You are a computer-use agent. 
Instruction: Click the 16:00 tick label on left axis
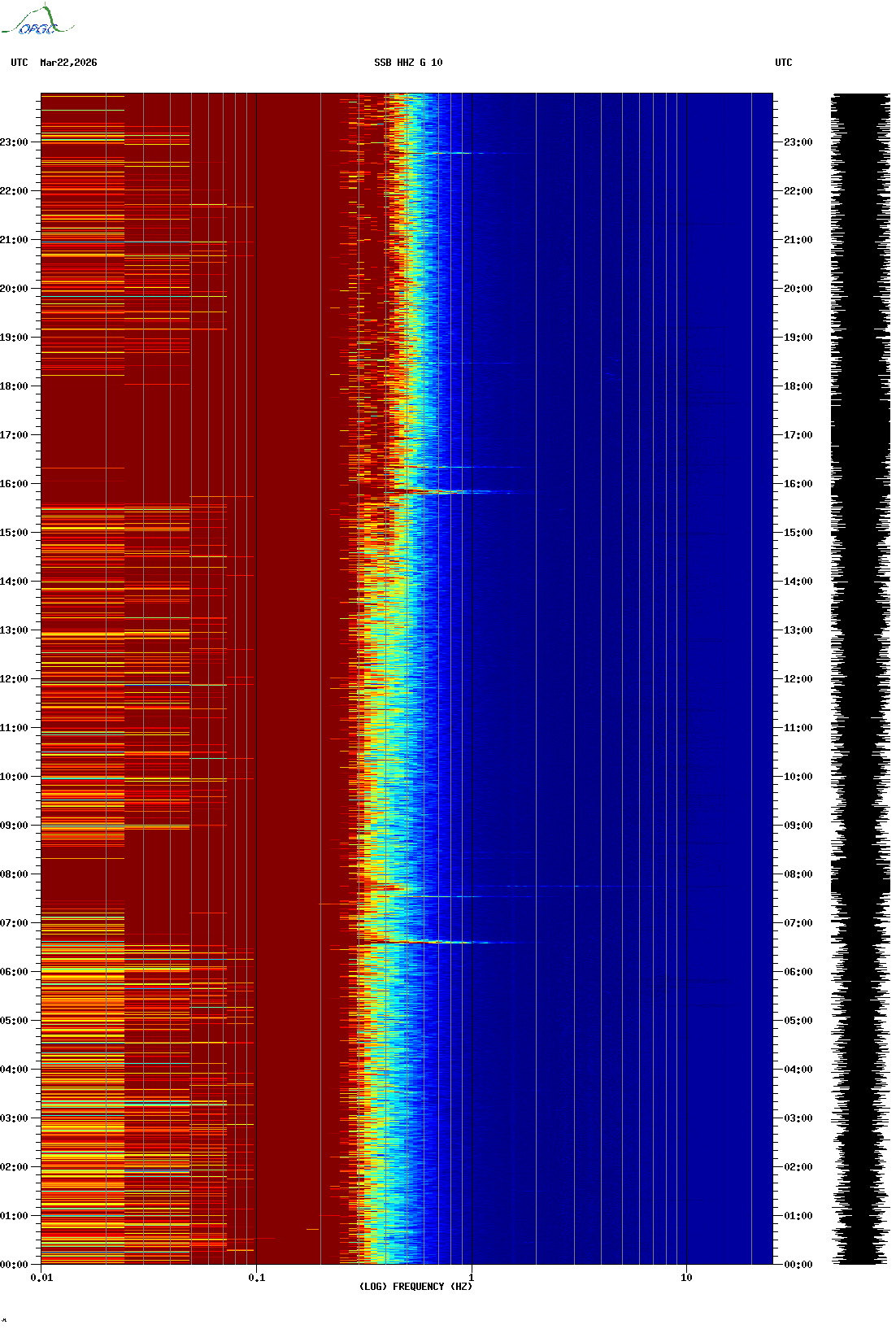[14, 484]
